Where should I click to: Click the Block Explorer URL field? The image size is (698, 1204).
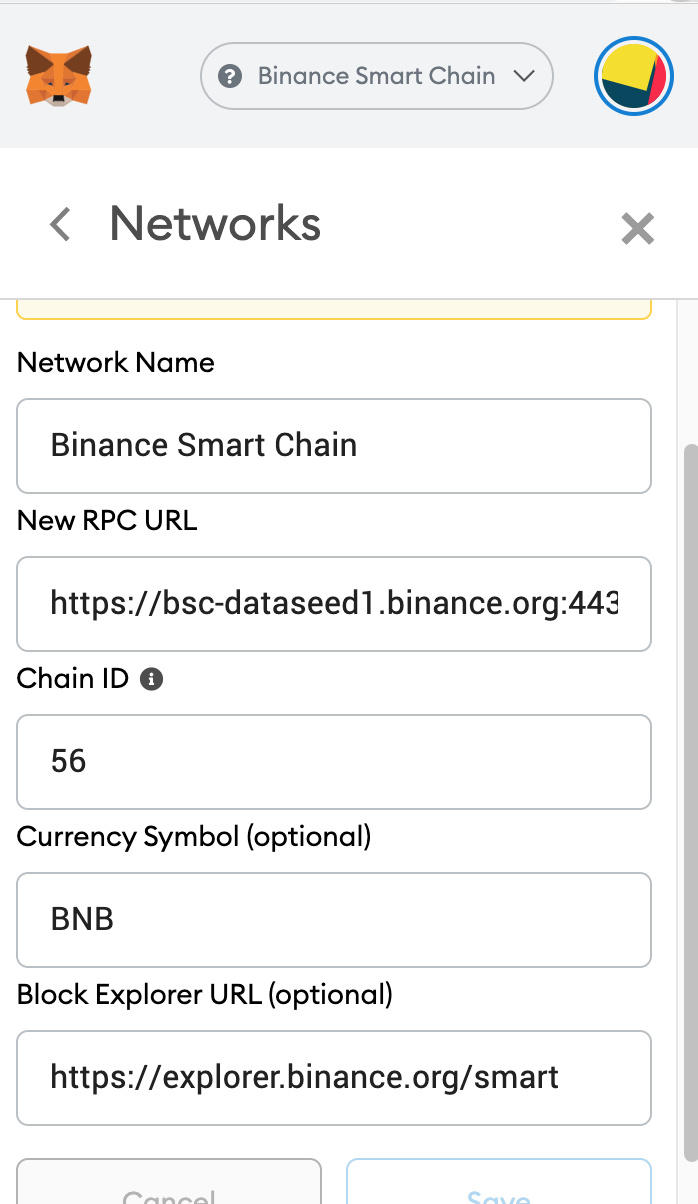(x=334, y=1078)
